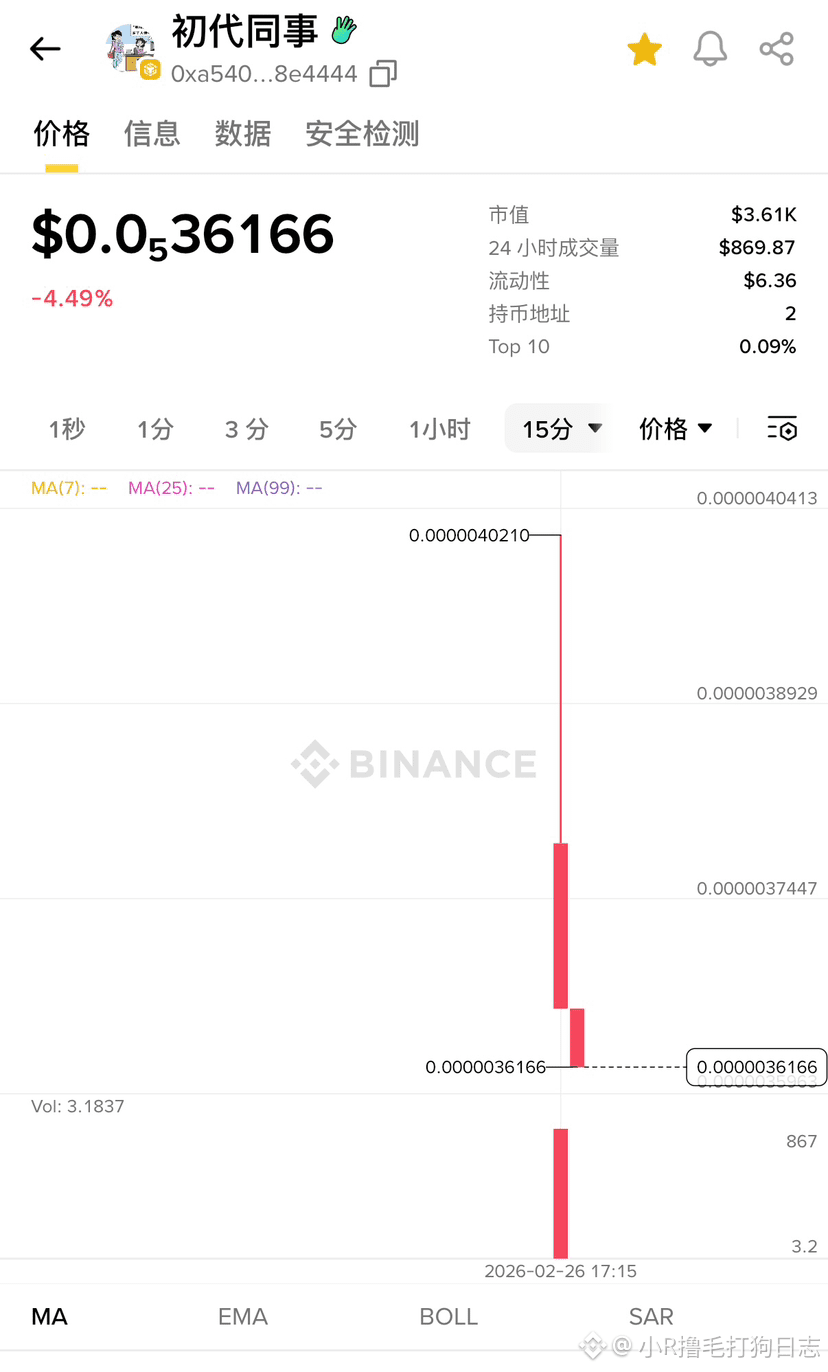Enable the BOLL indicator
The width and height of the screenshot is (828, 1372).
[x=449, y=1316]
